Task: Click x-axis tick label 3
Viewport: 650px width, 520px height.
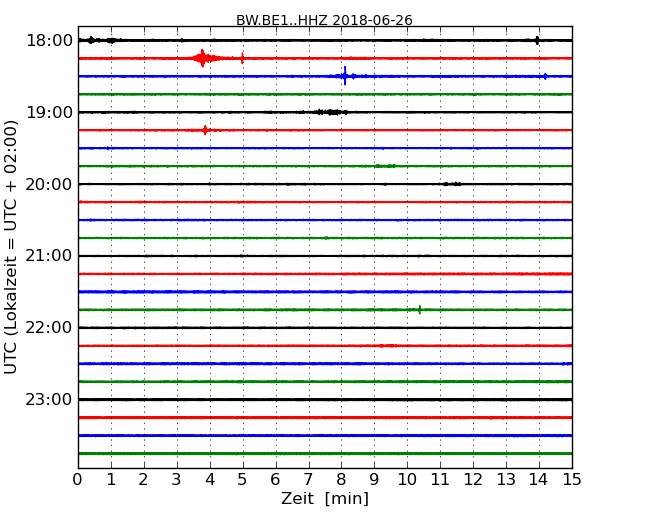Action: [177, 480]
